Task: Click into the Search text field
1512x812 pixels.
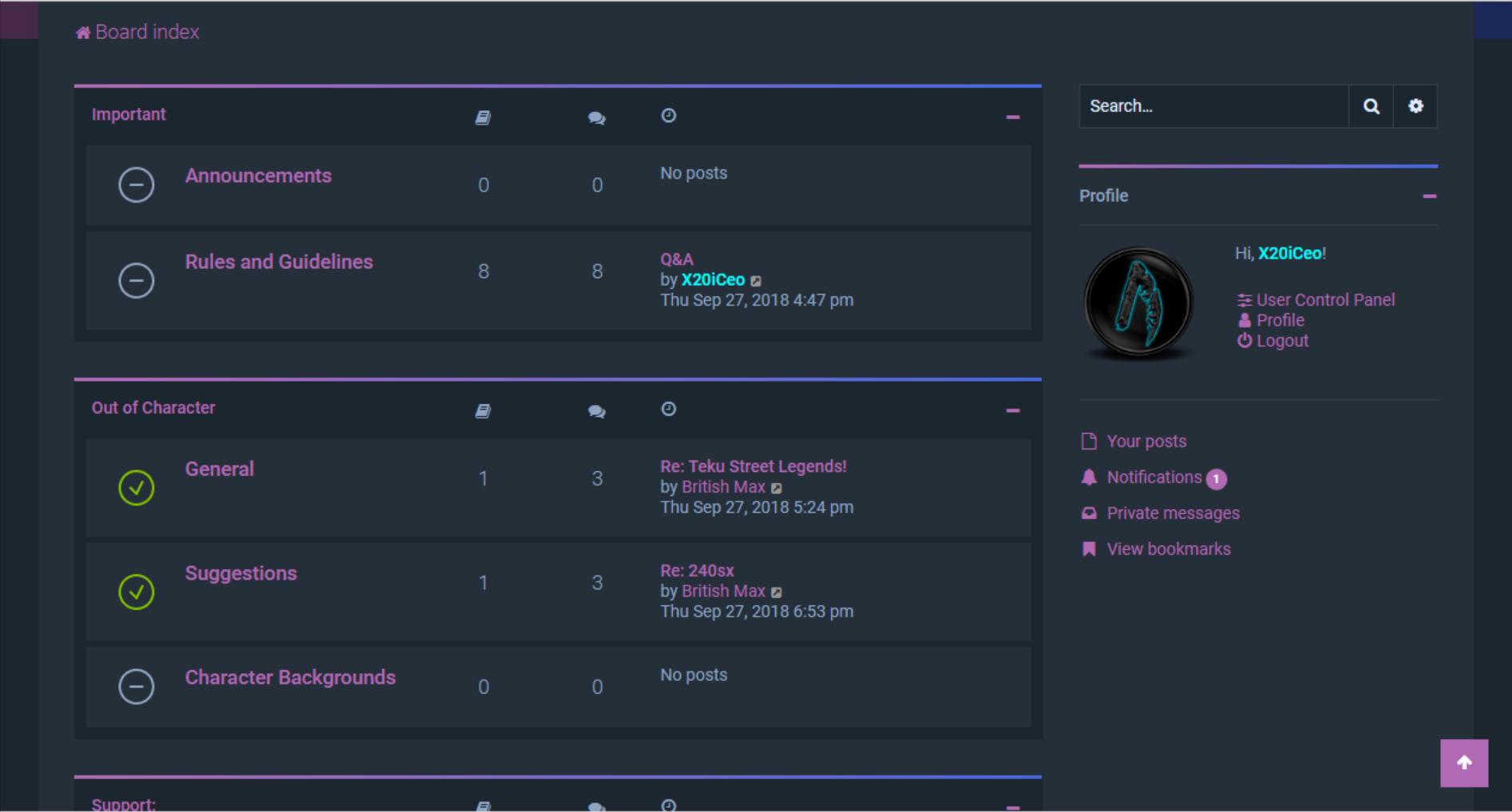Action: click(x=1213, y=106)
